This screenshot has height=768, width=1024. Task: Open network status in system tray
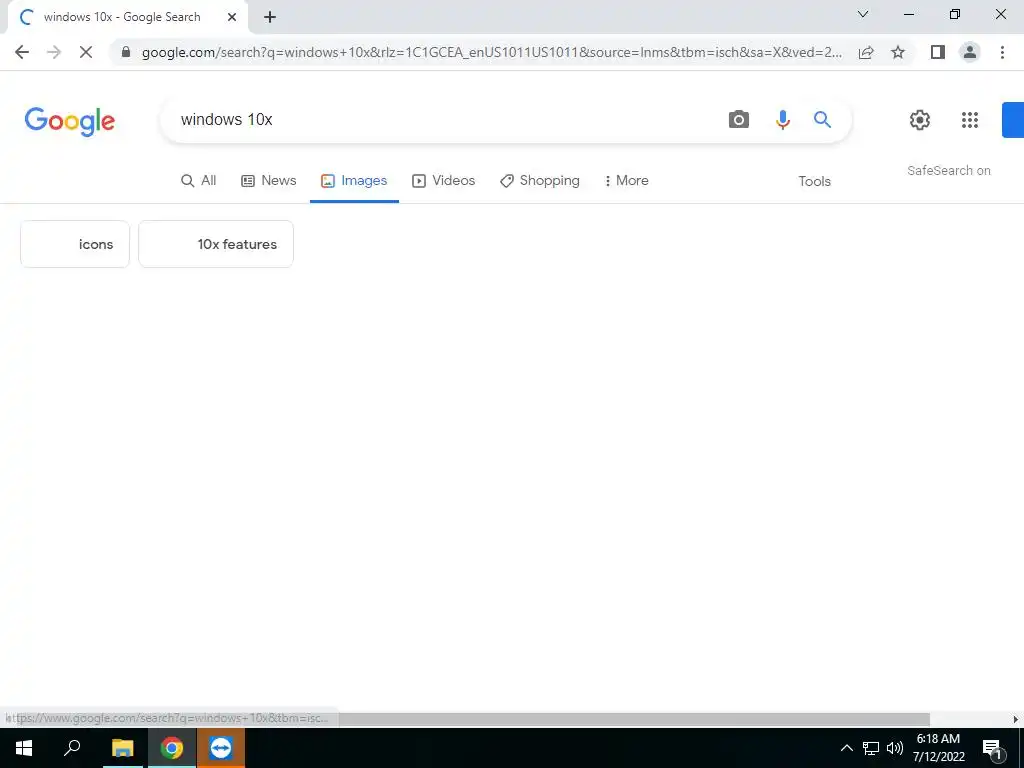point(871,748)
